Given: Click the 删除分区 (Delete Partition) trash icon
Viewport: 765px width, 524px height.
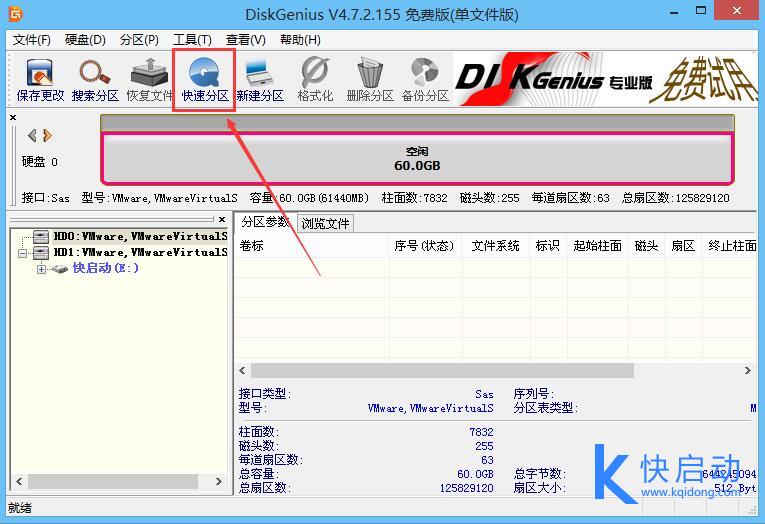Looking at the screenshot, I should click(x=370, y=80).
